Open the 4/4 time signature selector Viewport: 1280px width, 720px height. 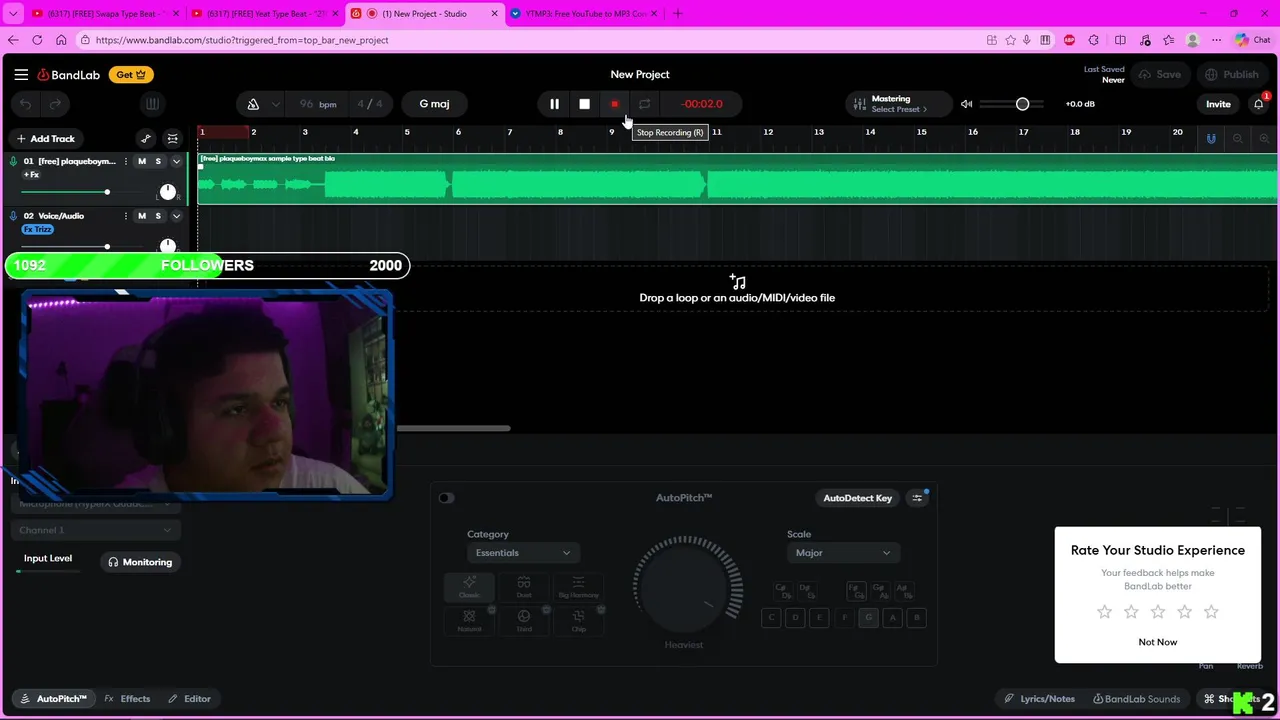tap(370, 104)
